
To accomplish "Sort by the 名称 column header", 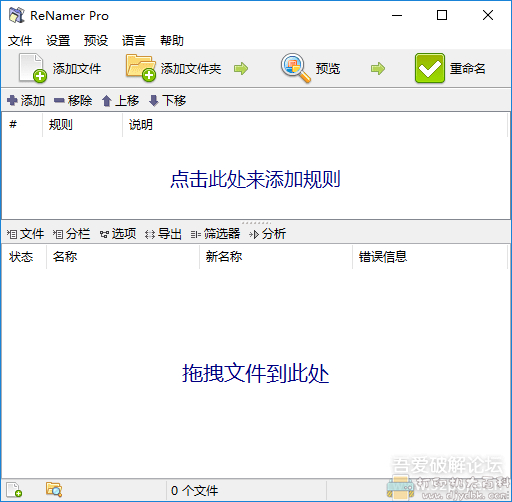I will coord(123,257).
